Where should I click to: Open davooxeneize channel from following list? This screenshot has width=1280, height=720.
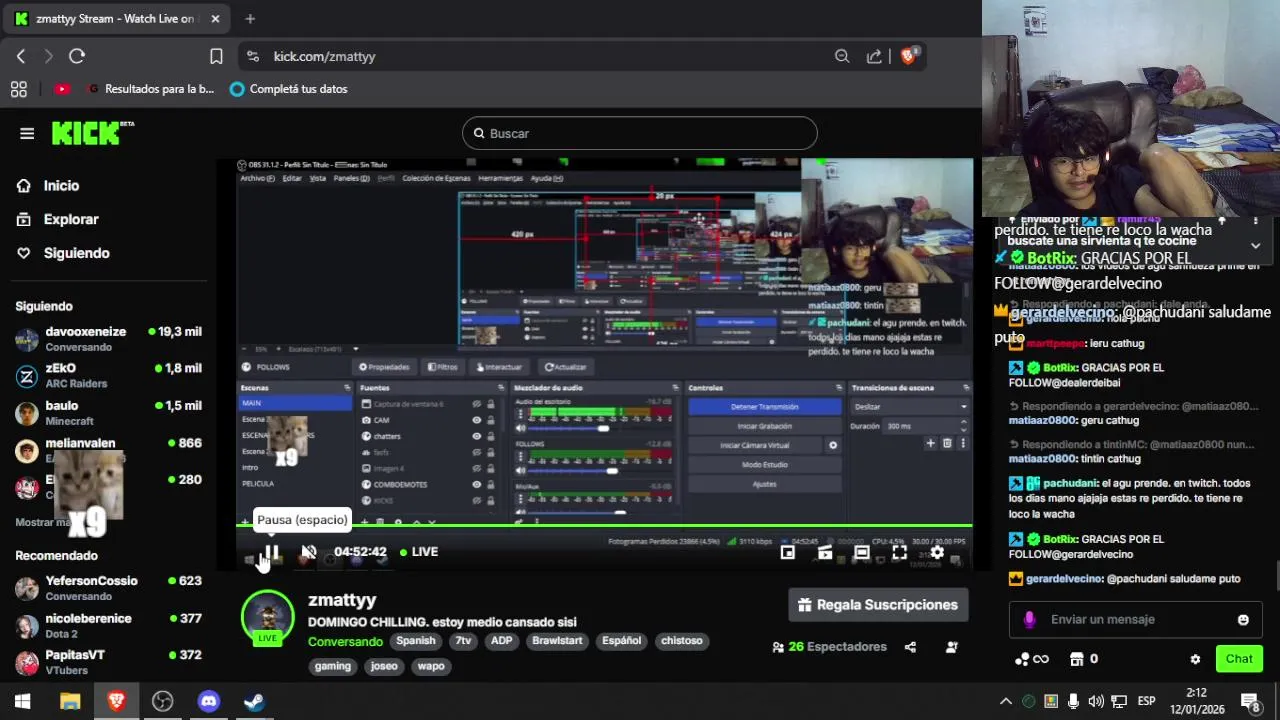tap(108, 339)
